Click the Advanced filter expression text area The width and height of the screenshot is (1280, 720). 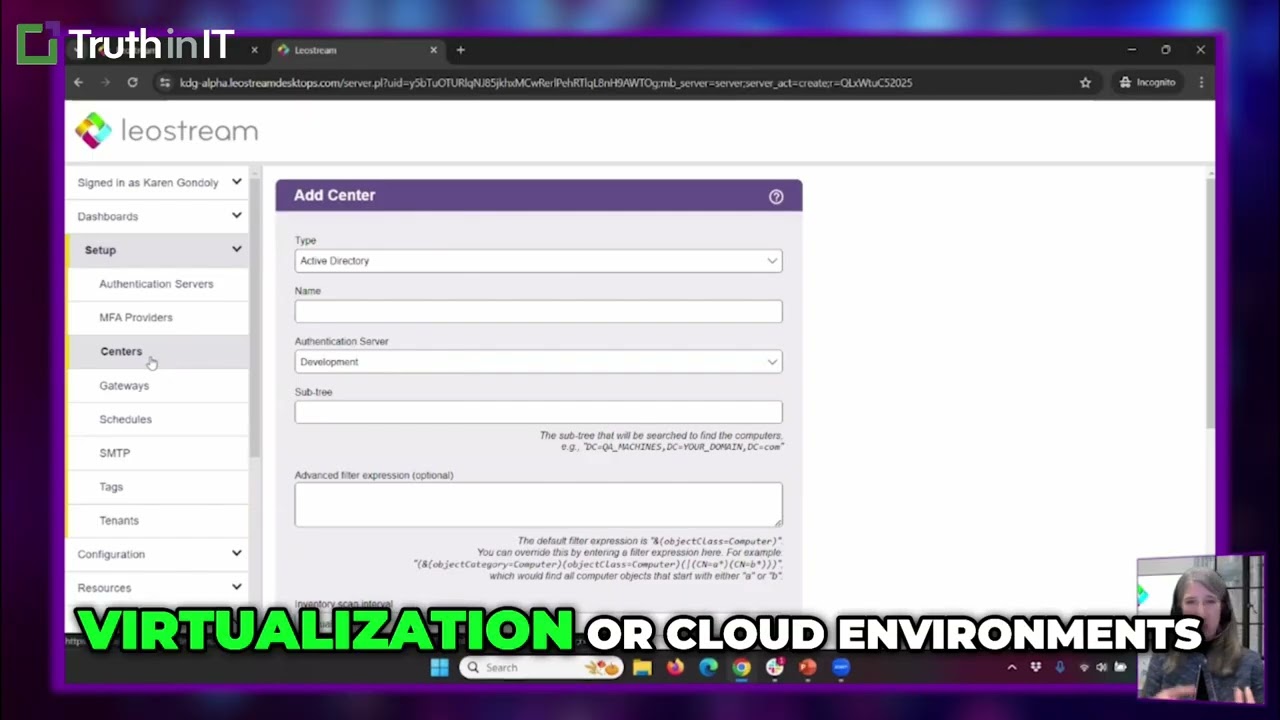(538, 504)
